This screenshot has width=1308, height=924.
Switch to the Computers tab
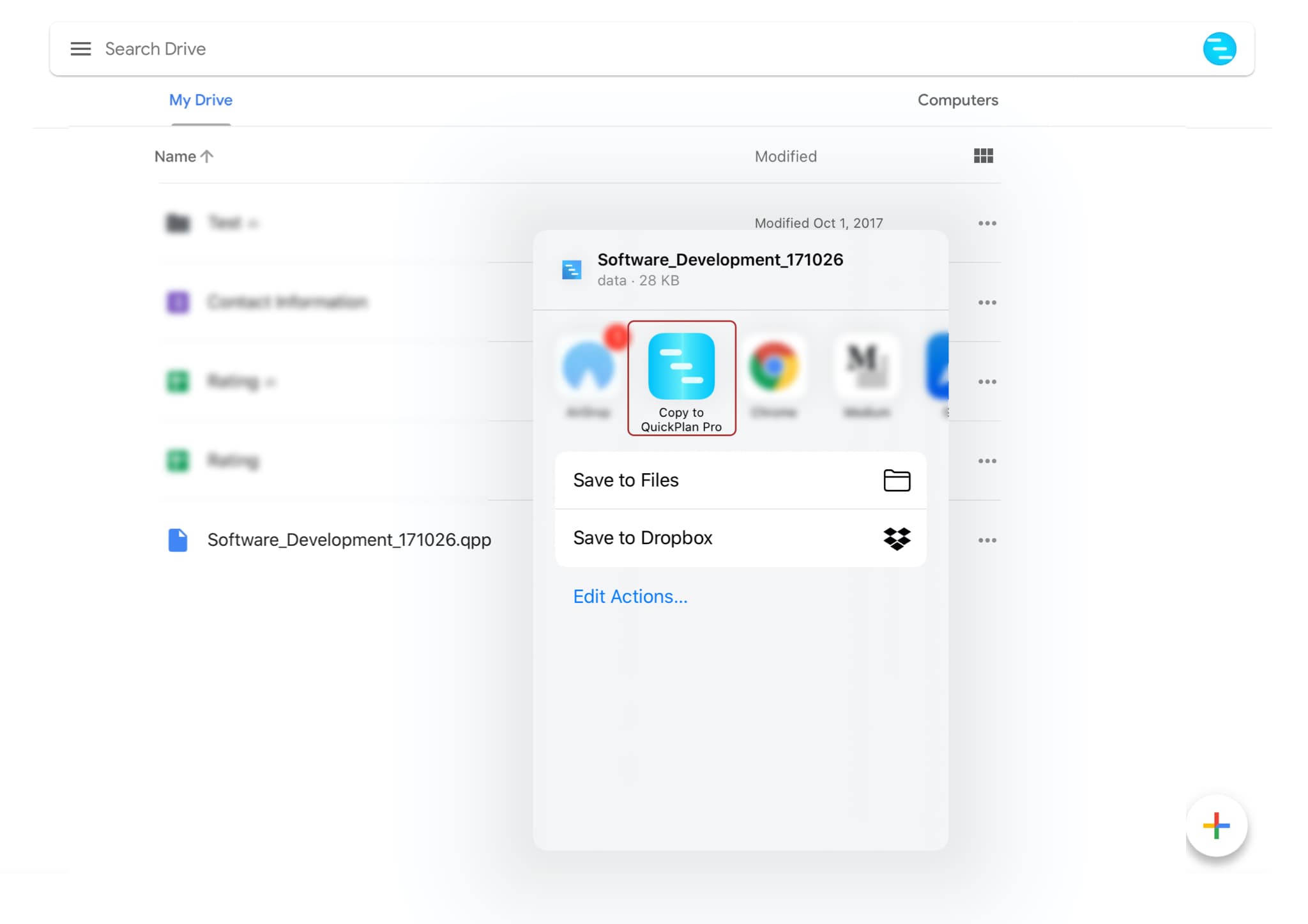click(x=957, y=100)
